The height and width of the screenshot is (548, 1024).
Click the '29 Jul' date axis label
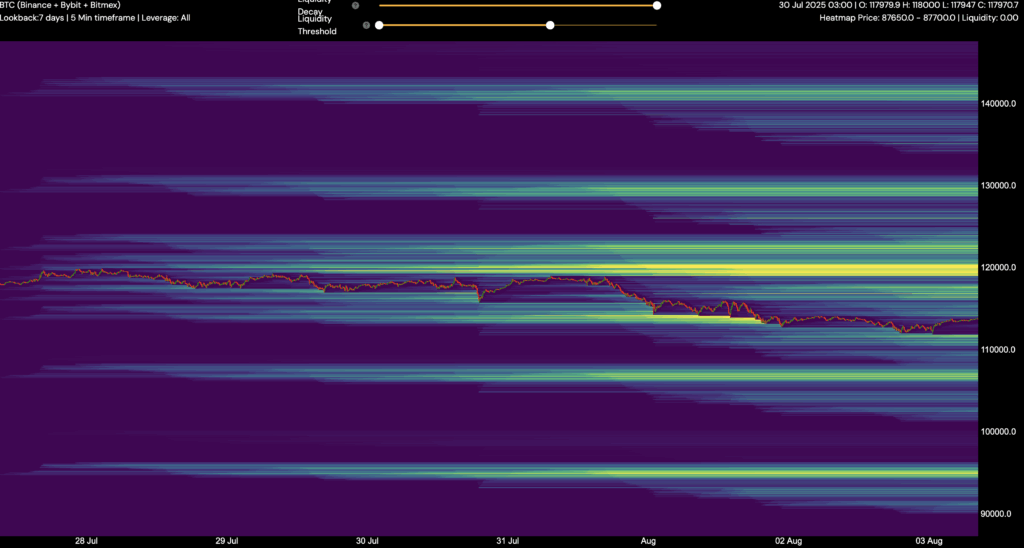pyautogui.click(x=227, y=541)
